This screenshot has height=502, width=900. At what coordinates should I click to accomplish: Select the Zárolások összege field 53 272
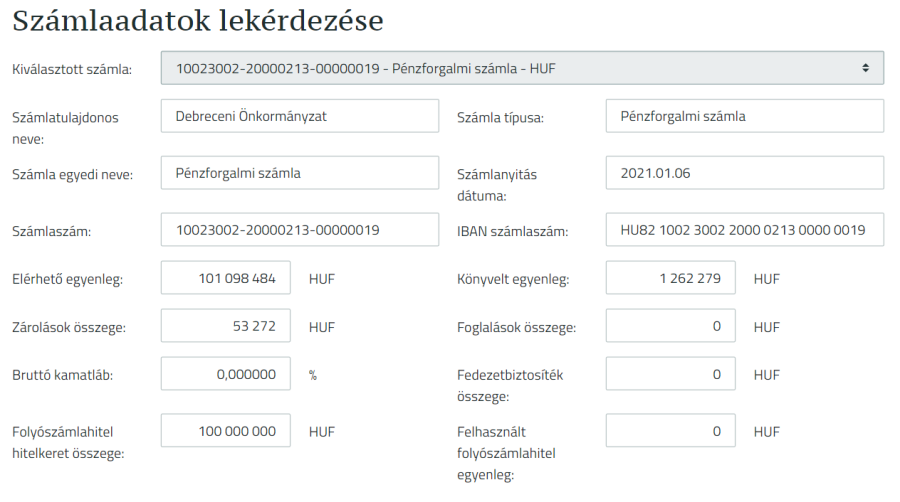click(x=226, y=325)
